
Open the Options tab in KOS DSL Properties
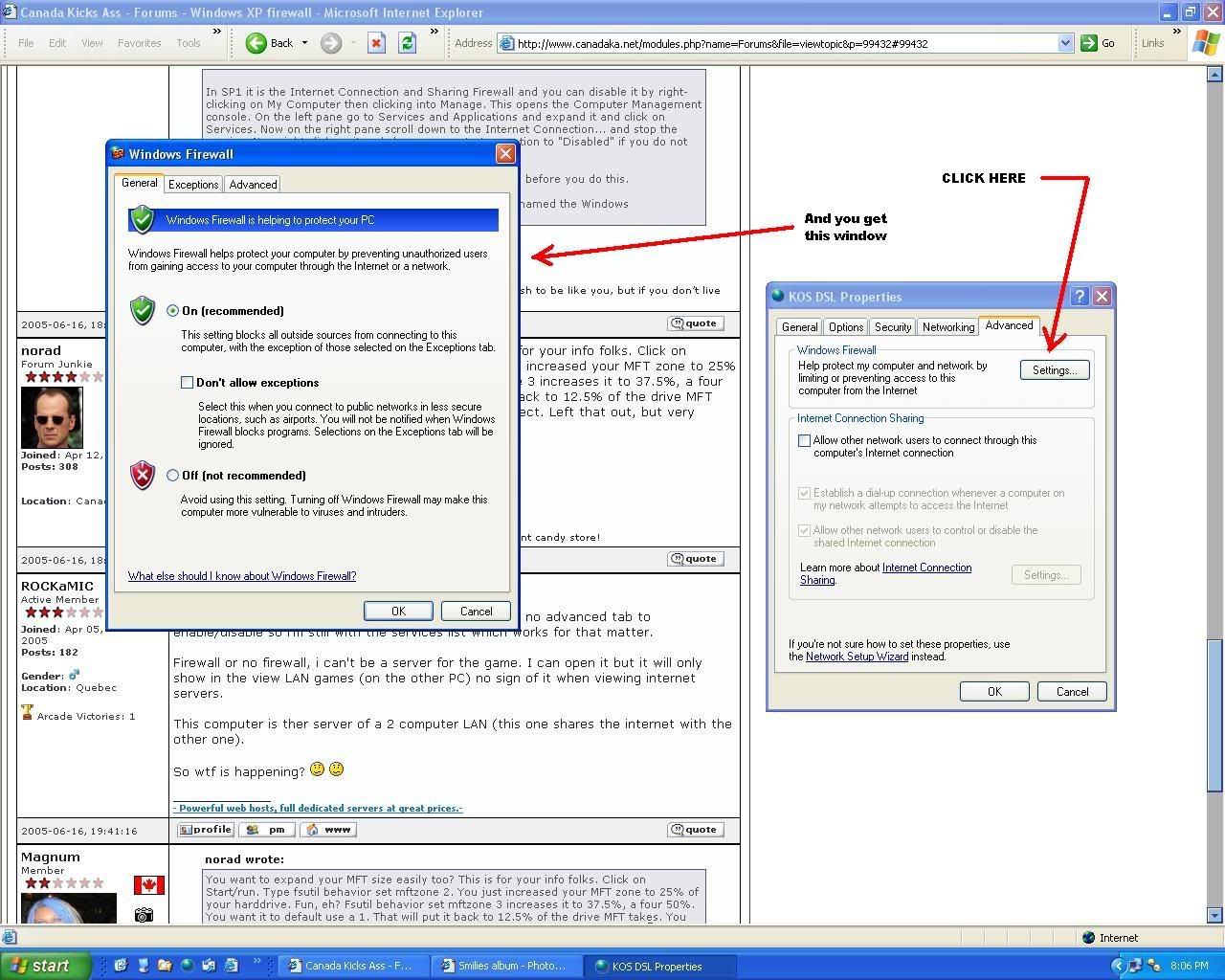(x=846, y=327)
